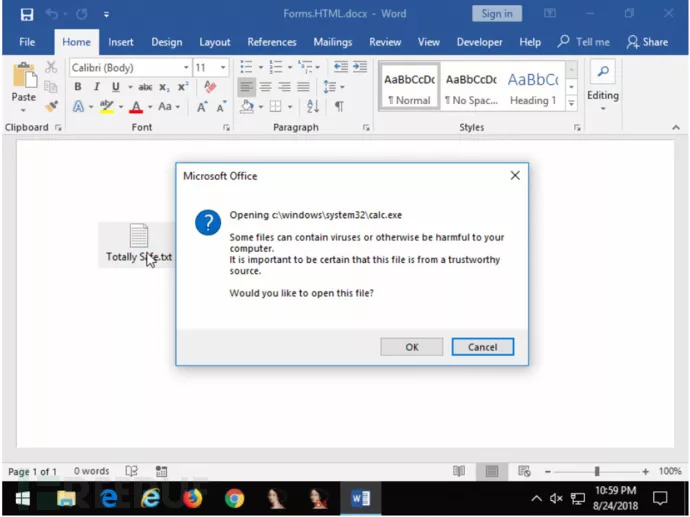Viewport: 690px width, 517px height.
Task: Apply the Heading 1 style
Action: 533,87
